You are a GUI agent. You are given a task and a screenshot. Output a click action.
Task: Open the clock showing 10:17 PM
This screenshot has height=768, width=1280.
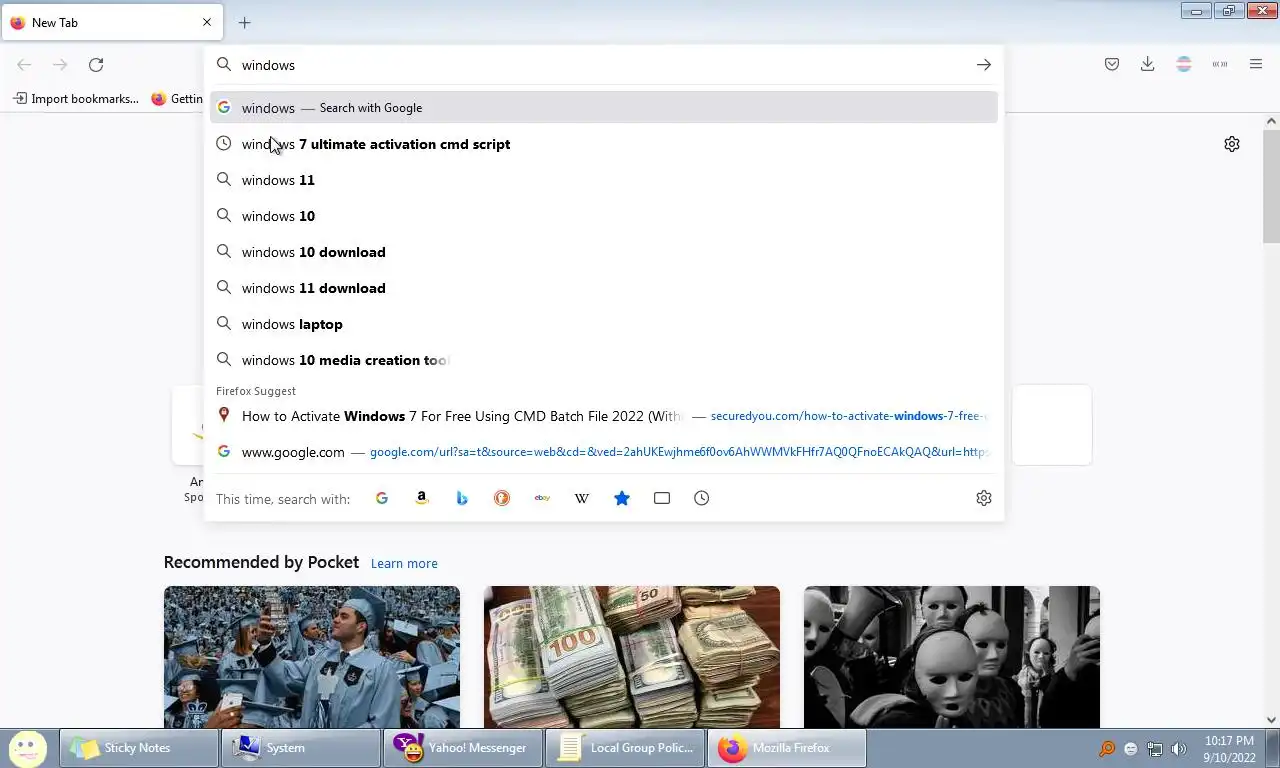(x=1230, y=749)
